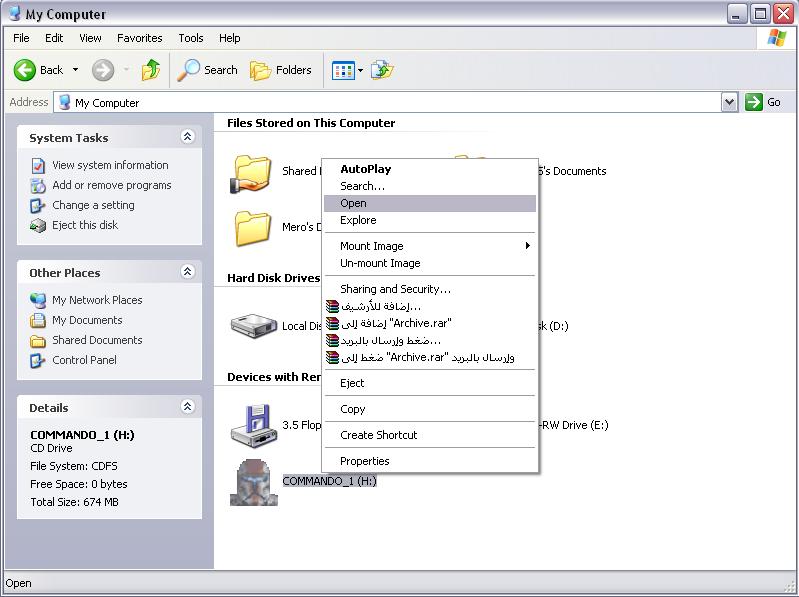Open the Search toolbar button
The width and height of the screenshot is (799, 597).
tap(208, 70)
